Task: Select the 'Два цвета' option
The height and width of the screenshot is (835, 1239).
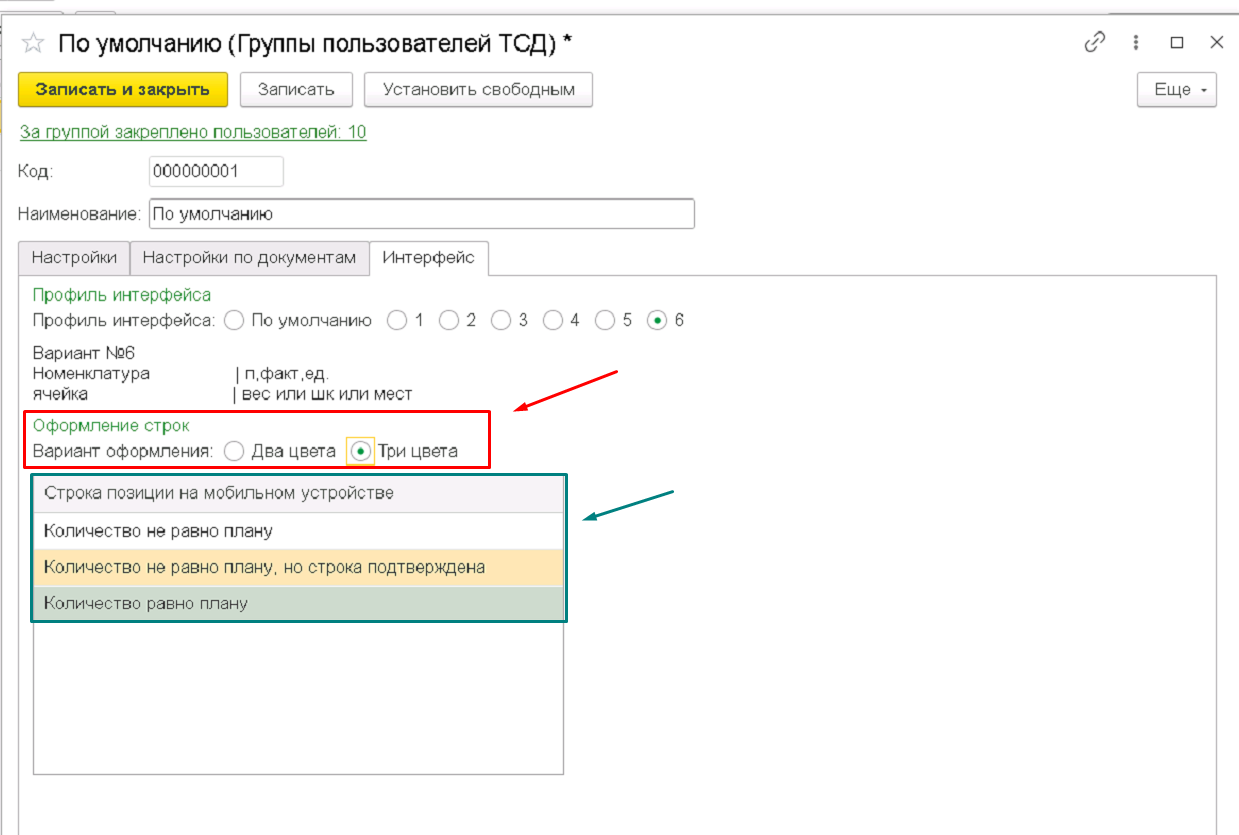Action: pos(235,451)
